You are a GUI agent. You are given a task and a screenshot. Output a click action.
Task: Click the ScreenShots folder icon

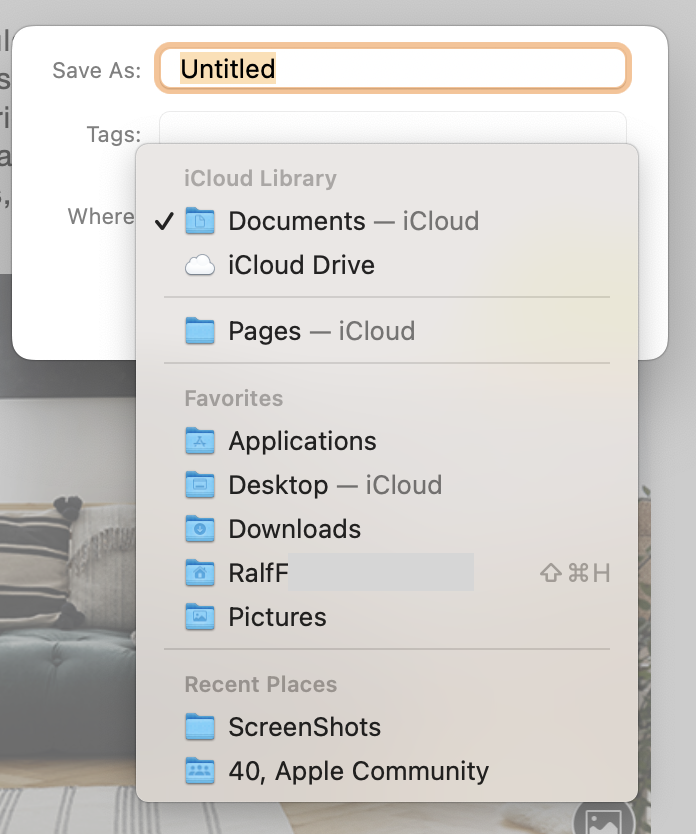(200, 727)
